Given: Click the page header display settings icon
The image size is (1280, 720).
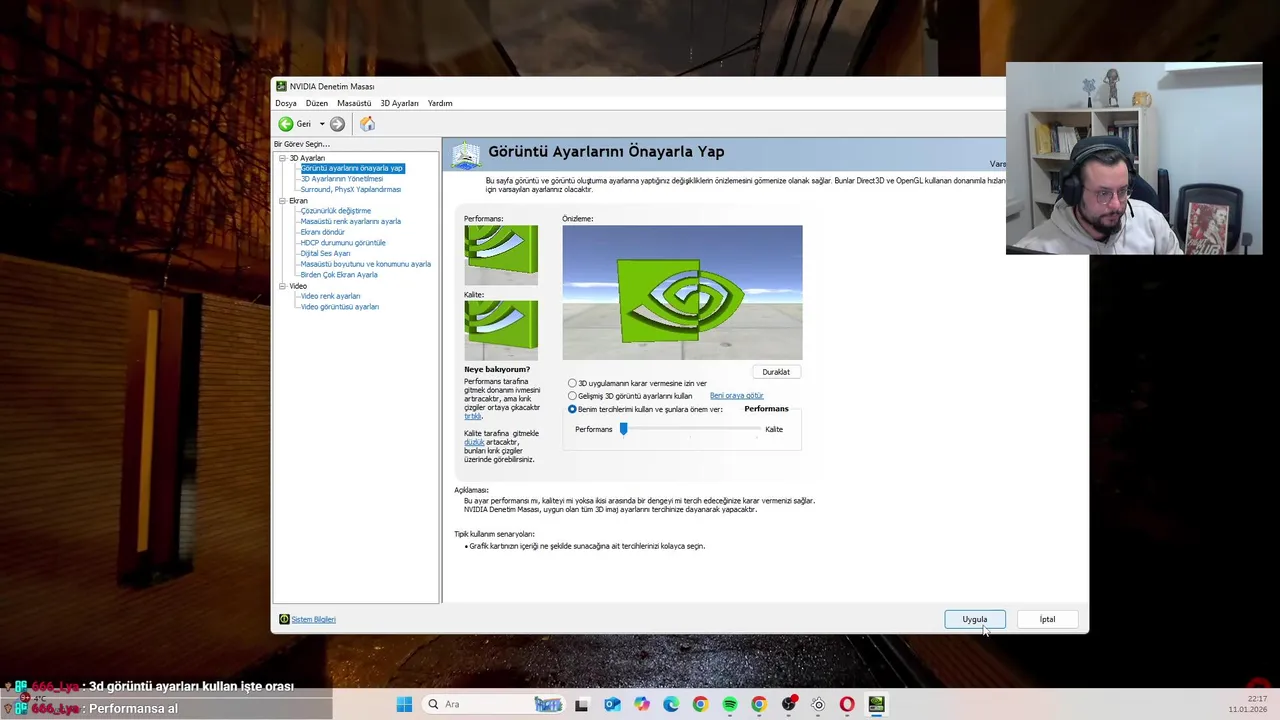Looking at the screenshot, I should click(x=465, y=155).
